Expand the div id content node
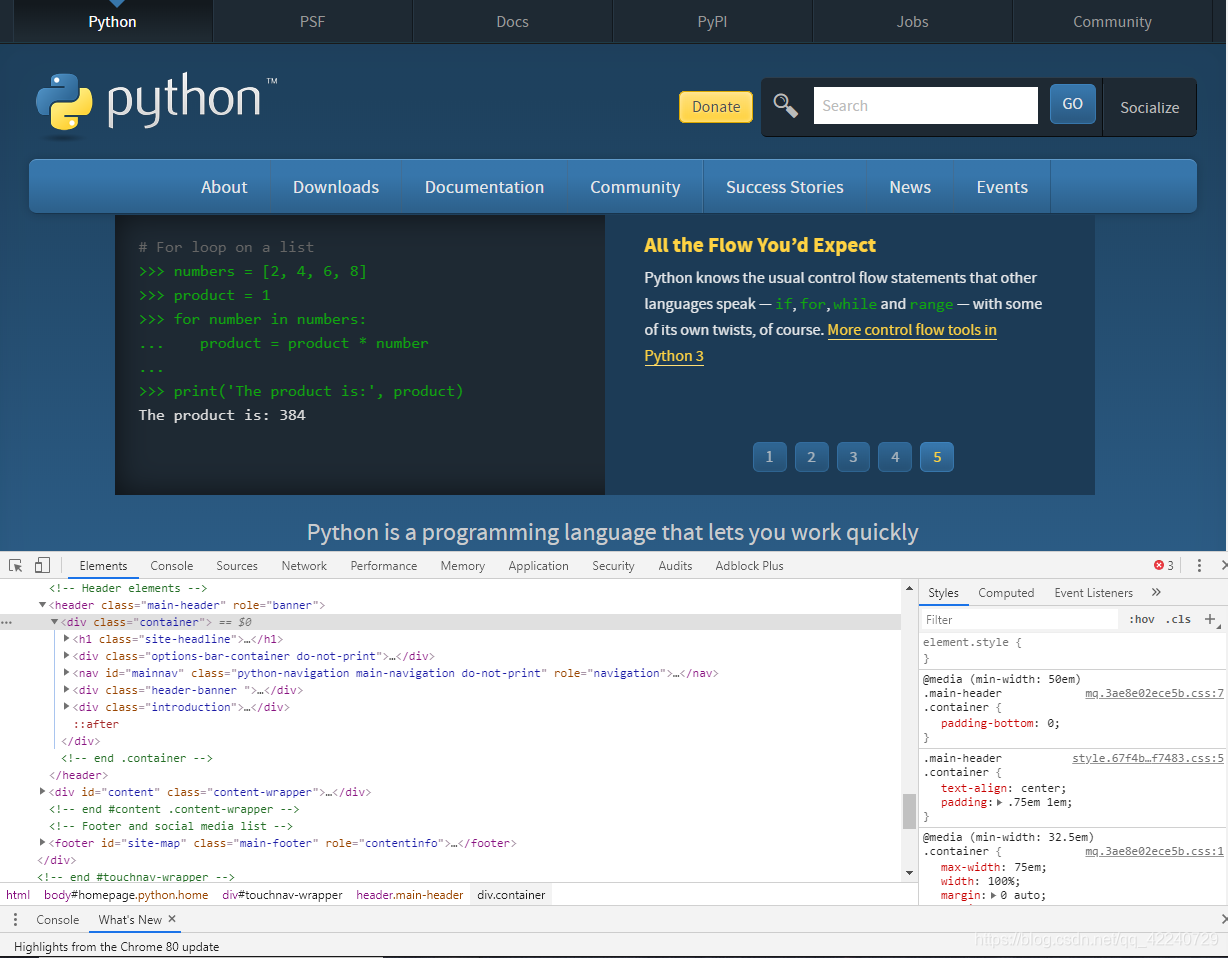This screenshot has width=1228, height=958. tap(42, 792)
